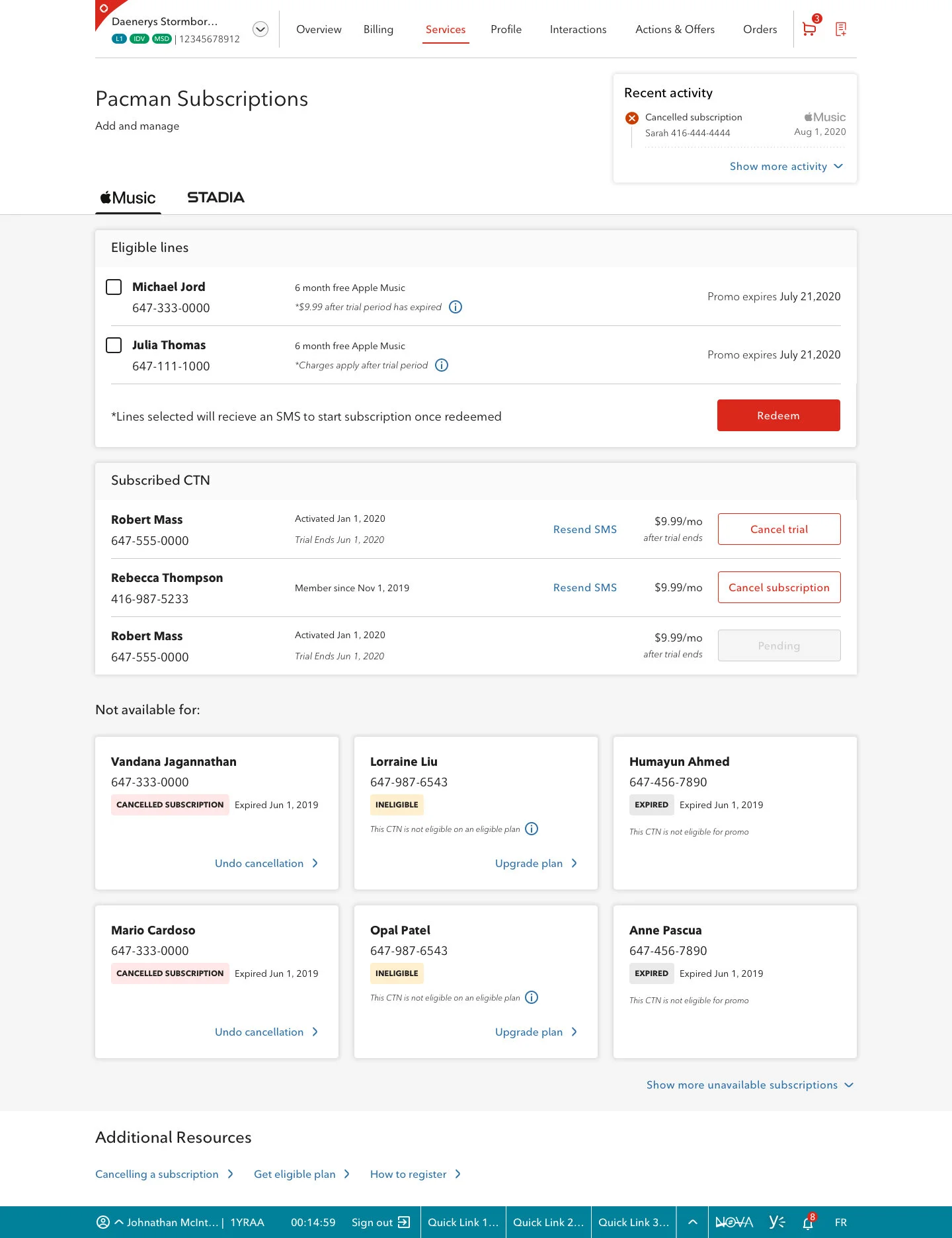Click the Redeem button
The width and height of the screenshot is (952, 1238).
pos(779,415)
